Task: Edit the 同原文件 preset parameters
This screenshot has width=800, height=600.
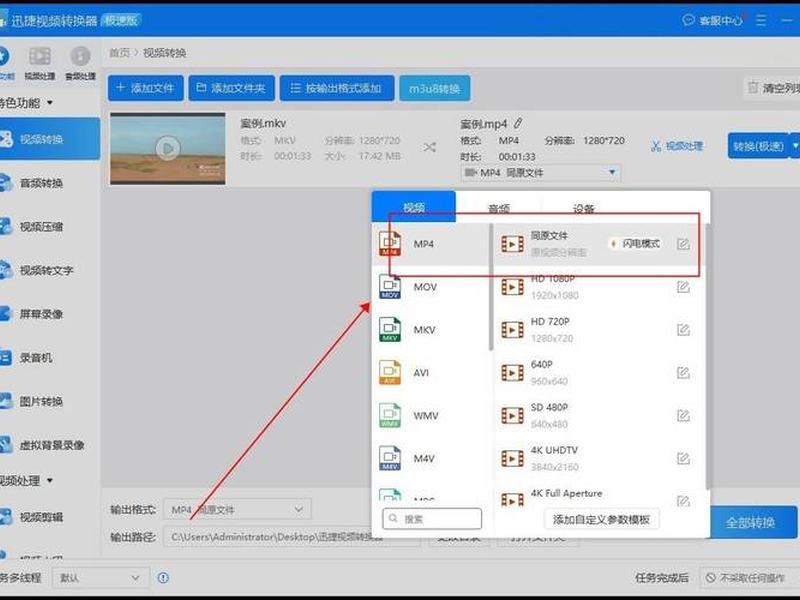Action: [x=683, y=244]
